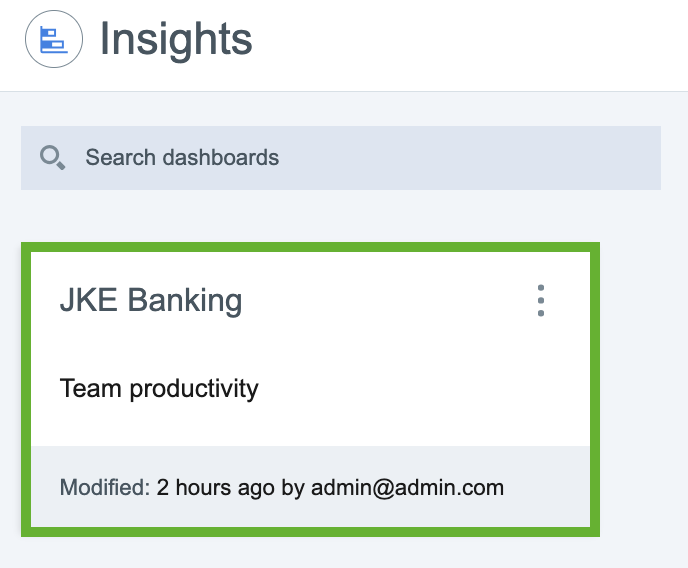688x568 pixels.
Task: Select the green-highlighted JKE Banking card
Action: tap(310, 389)
